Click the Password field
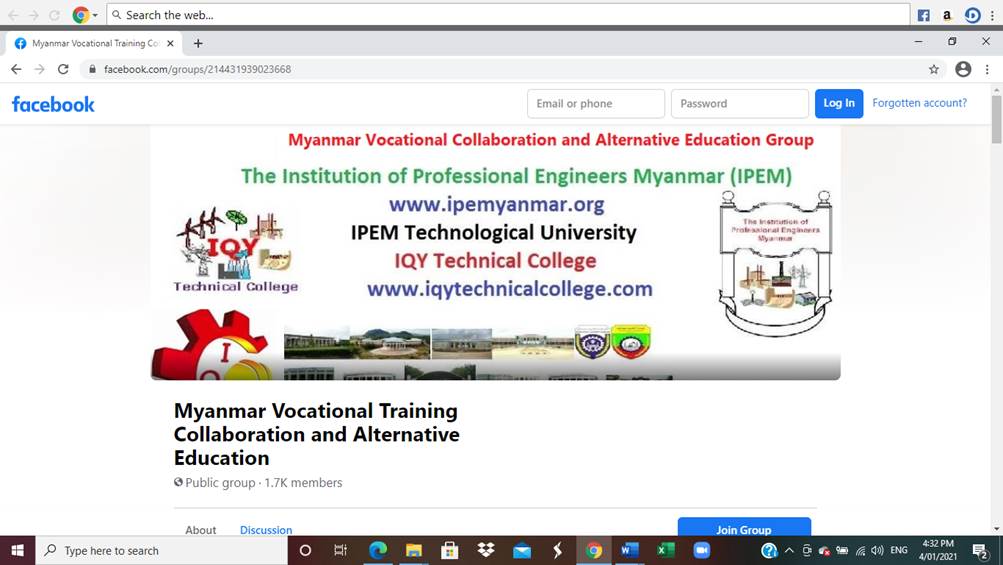Screen dimensions: 1003x565 tap(739, 104)
